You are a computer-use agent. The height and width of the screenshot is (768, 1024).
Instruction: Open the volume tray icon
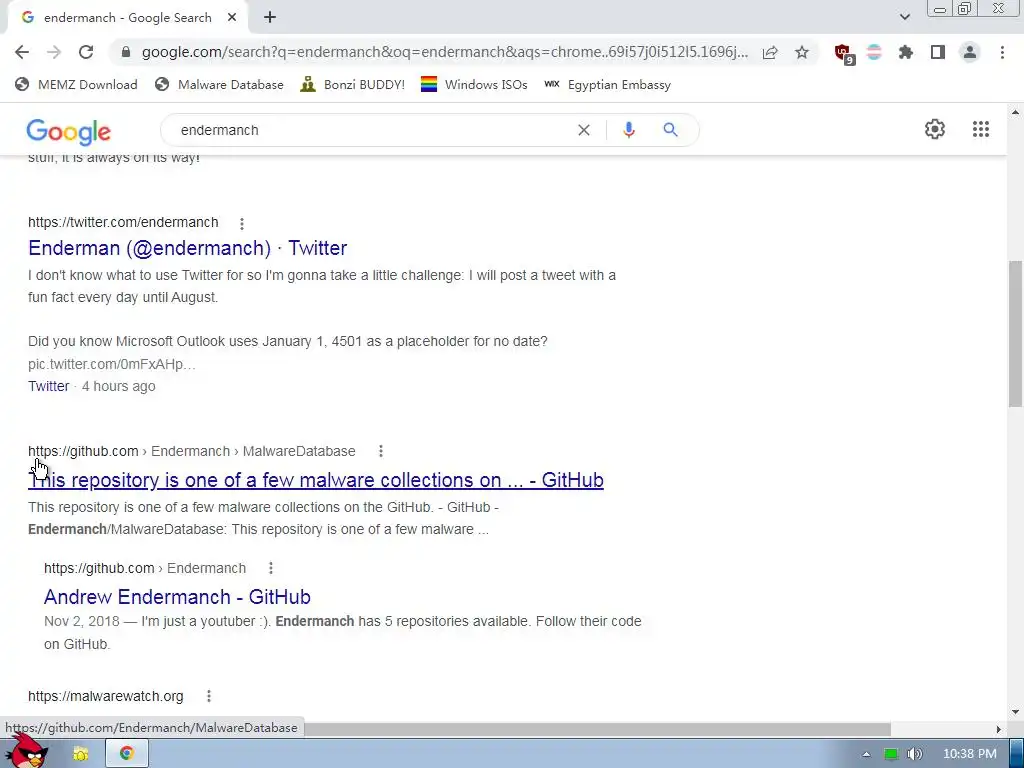pos(915,754)
